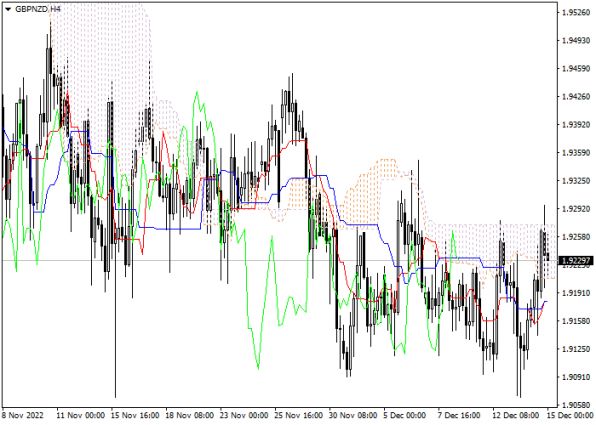Viewport: 596px width, 425px height.
Task: Select the 1.93920 price axis label
Action: coord(576,124)
